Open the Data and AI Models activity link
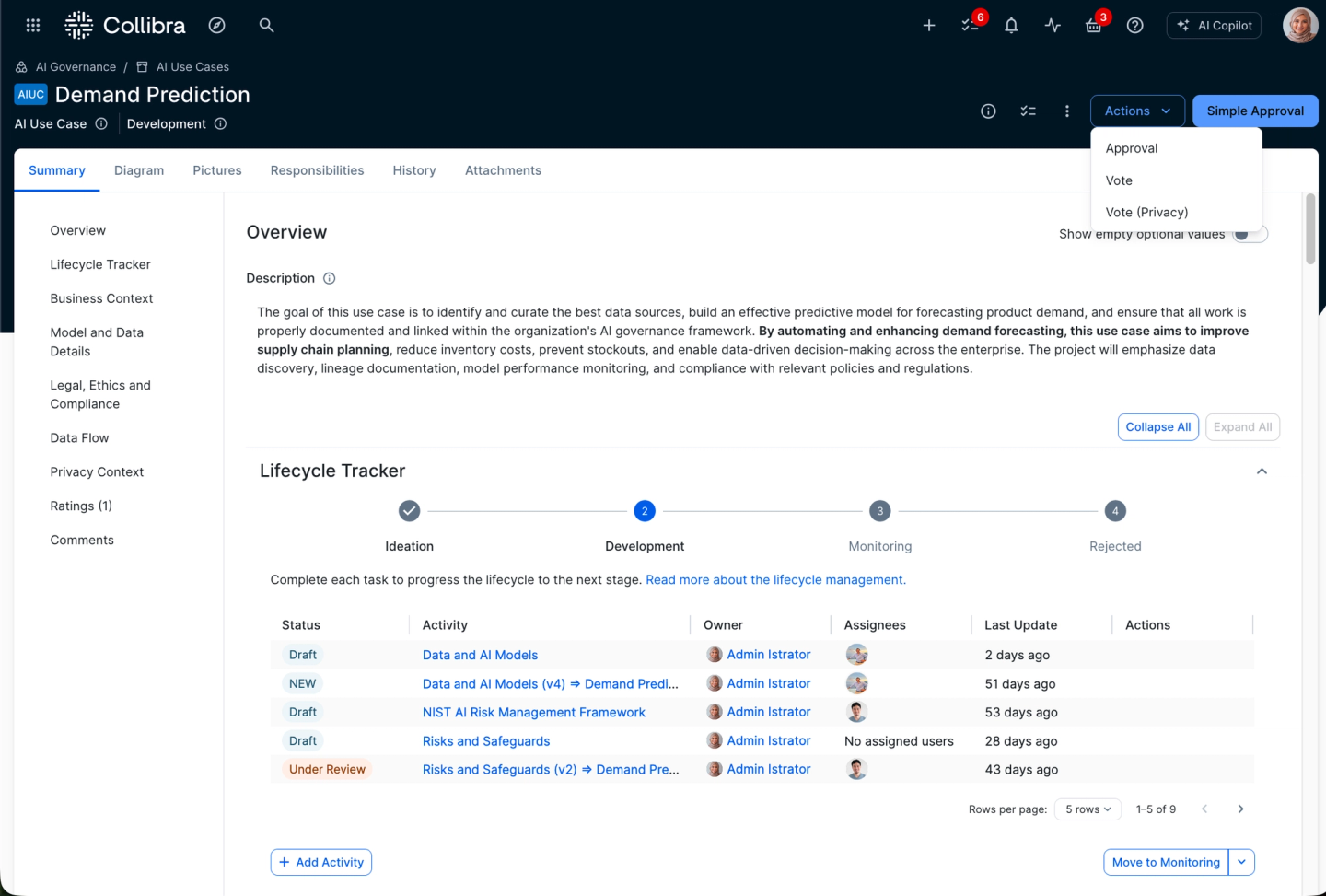The image size is (1326, 896). (480, 655)
